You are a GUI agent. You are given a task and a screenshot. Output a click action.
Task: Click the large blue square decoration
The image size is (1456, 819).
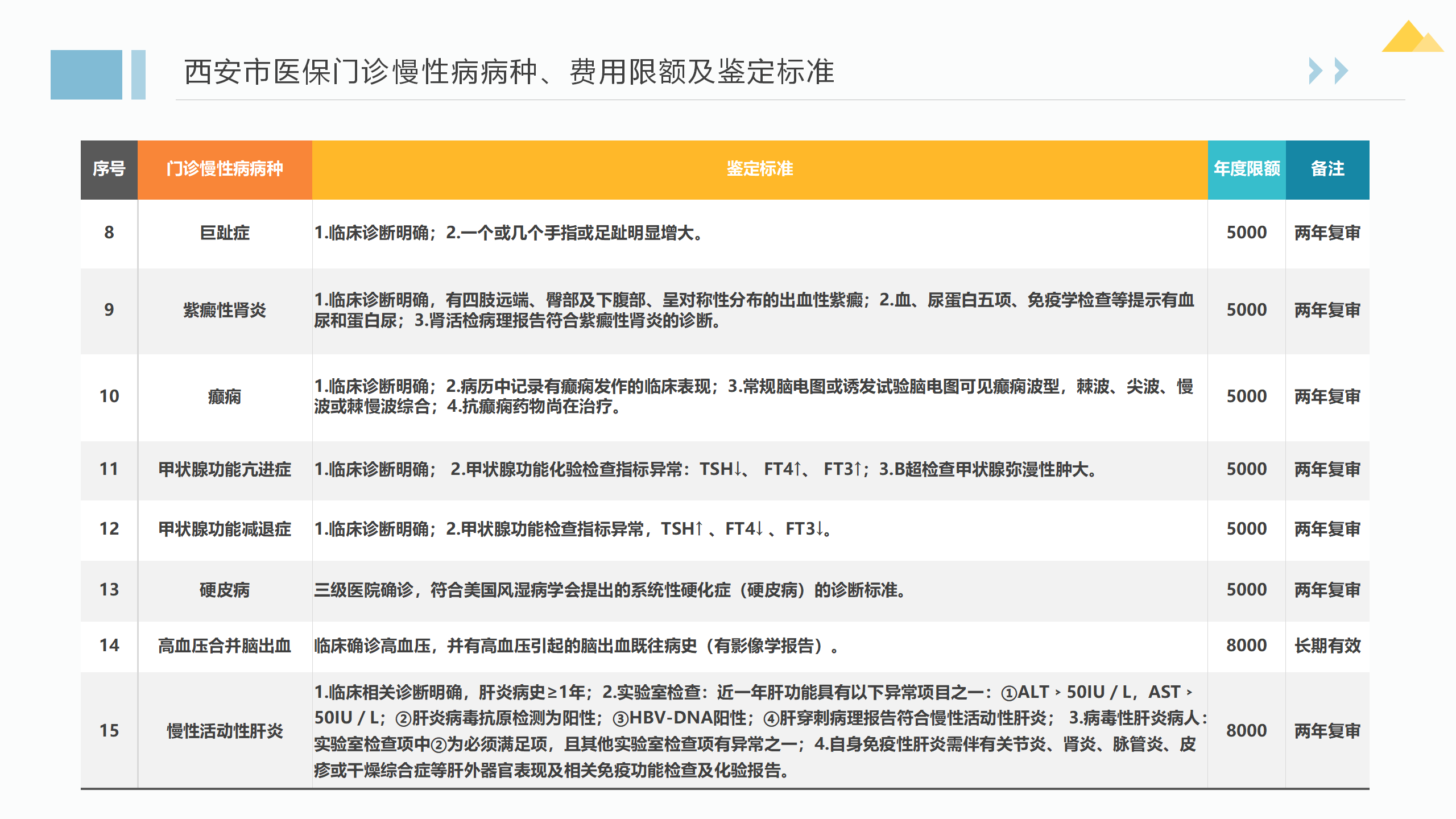coord(86,75)
